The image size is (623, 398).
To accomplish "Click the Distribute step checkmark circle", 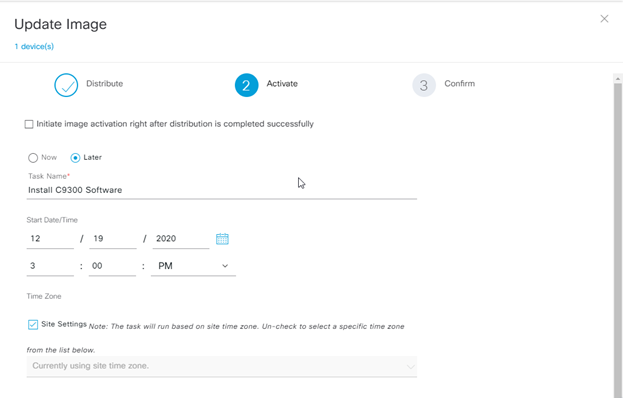I will (x=66, y=85).
